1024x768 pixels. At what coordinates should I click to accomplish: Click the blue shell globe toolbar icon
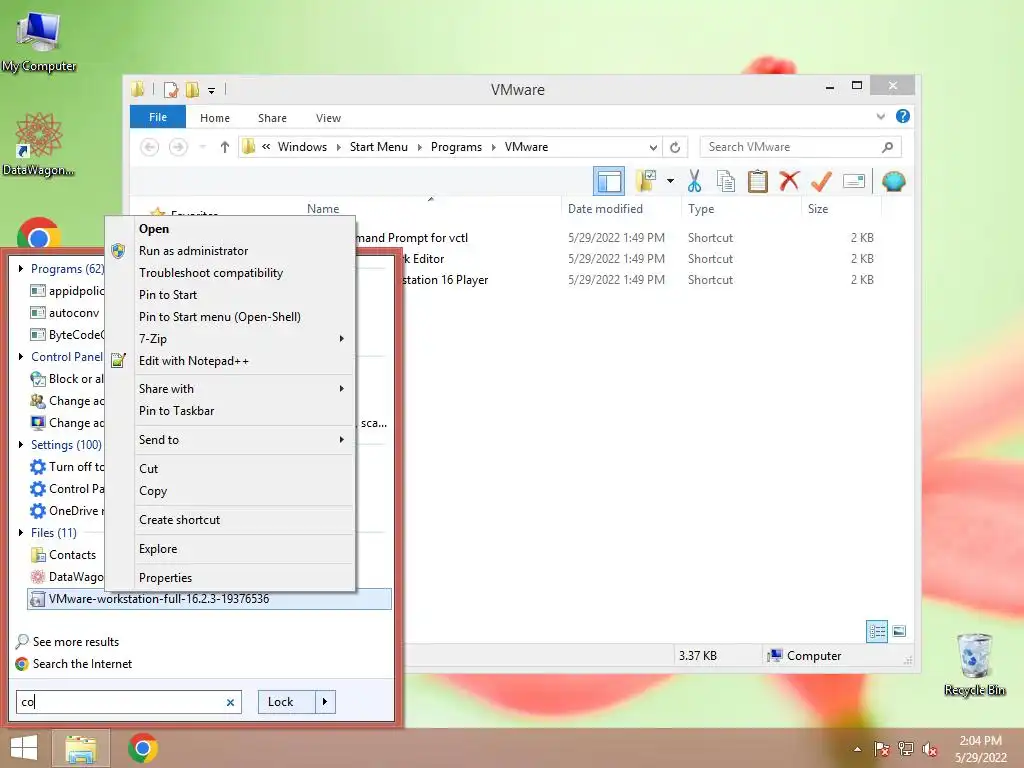pos(893,182)
